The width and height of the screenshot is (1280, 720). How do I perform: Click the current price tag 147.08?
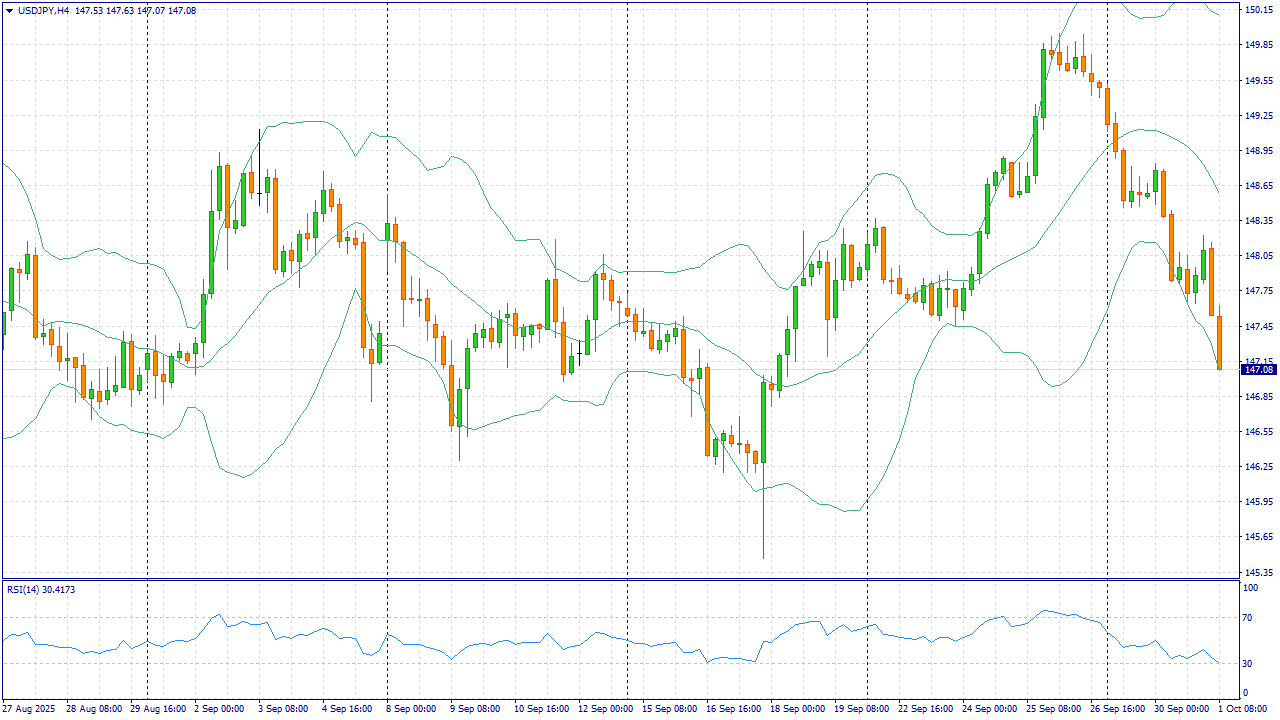[1258, 370]
